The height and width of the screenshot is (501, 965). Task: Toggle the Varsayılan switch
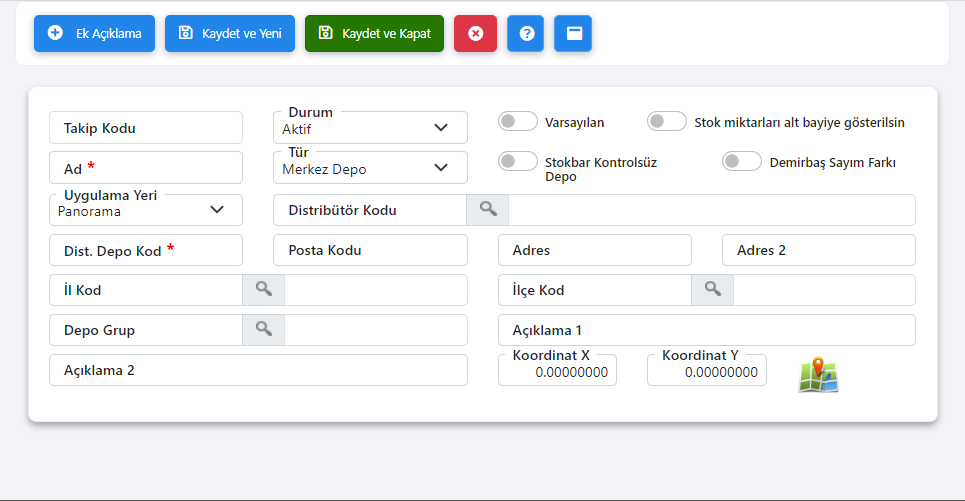tap(518, 121)
